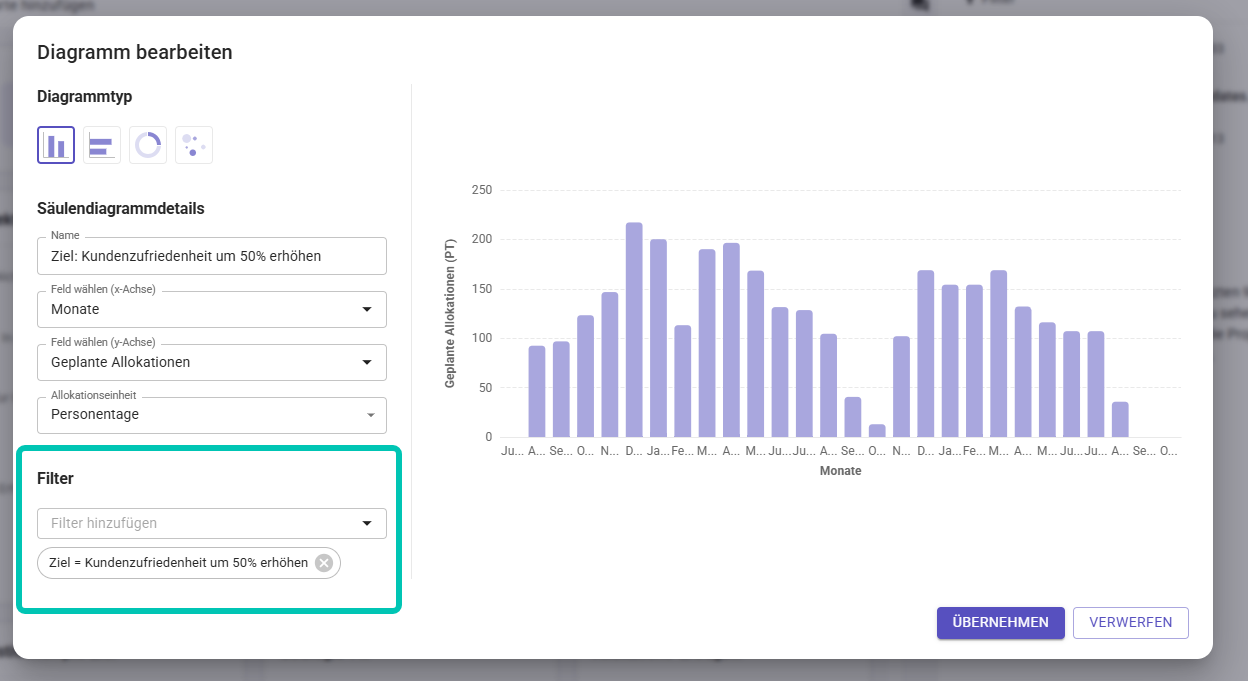Select the donut chart type icon
Viewport: 1248px width, 681px height.
148,145
